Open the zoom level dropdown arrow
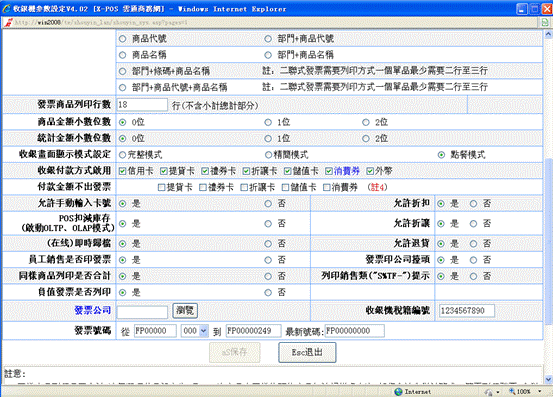The image size is (553, 397). click(540, 391)
